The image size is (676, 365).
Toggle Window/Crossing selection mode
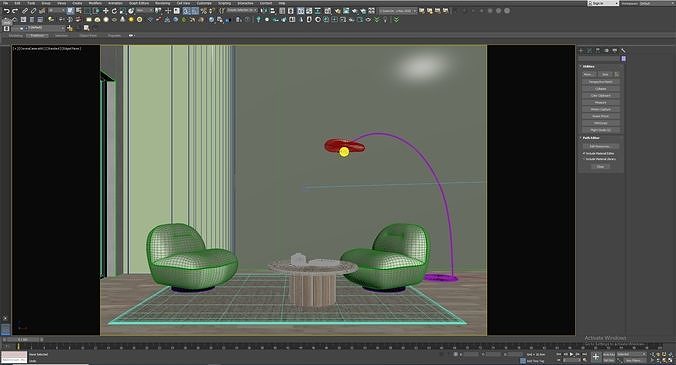[97, 11]
